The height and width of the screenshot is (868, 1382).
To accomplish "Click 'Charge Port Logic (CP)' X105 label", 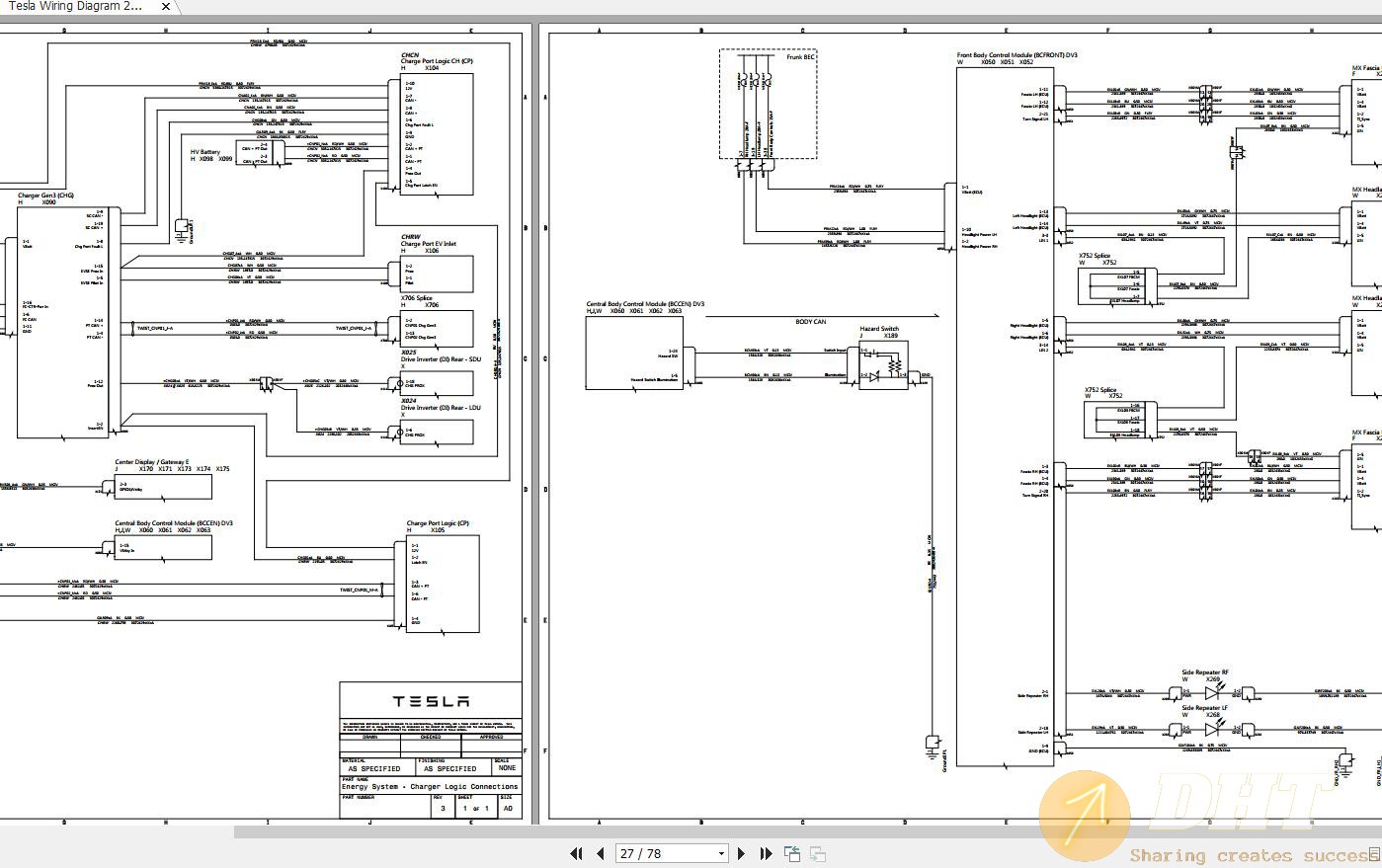I will pyautogui.click(x=438, y=523).
